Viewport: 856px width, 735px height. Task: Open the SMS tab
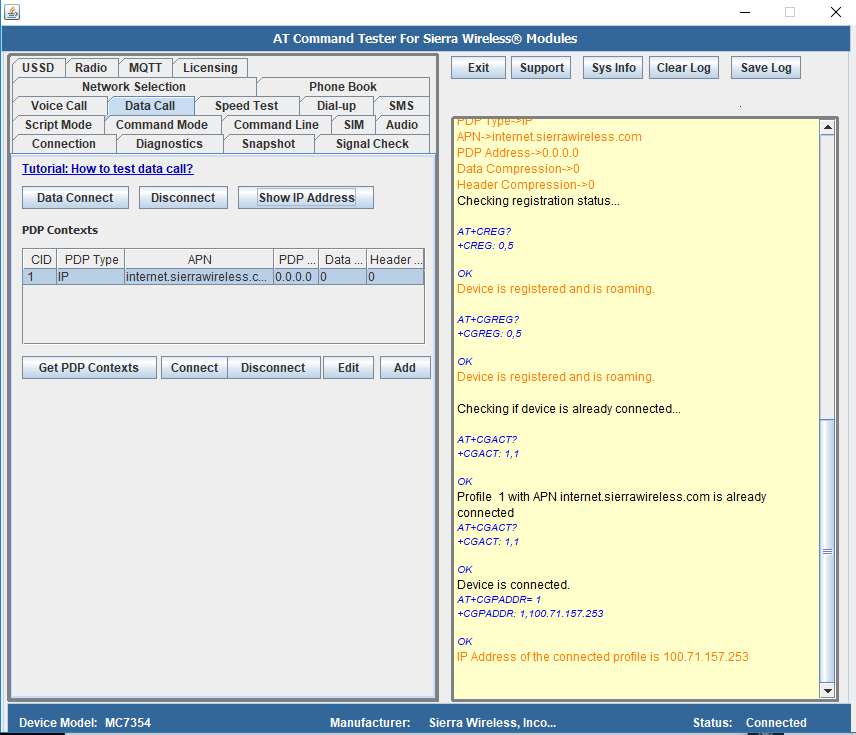401,106
